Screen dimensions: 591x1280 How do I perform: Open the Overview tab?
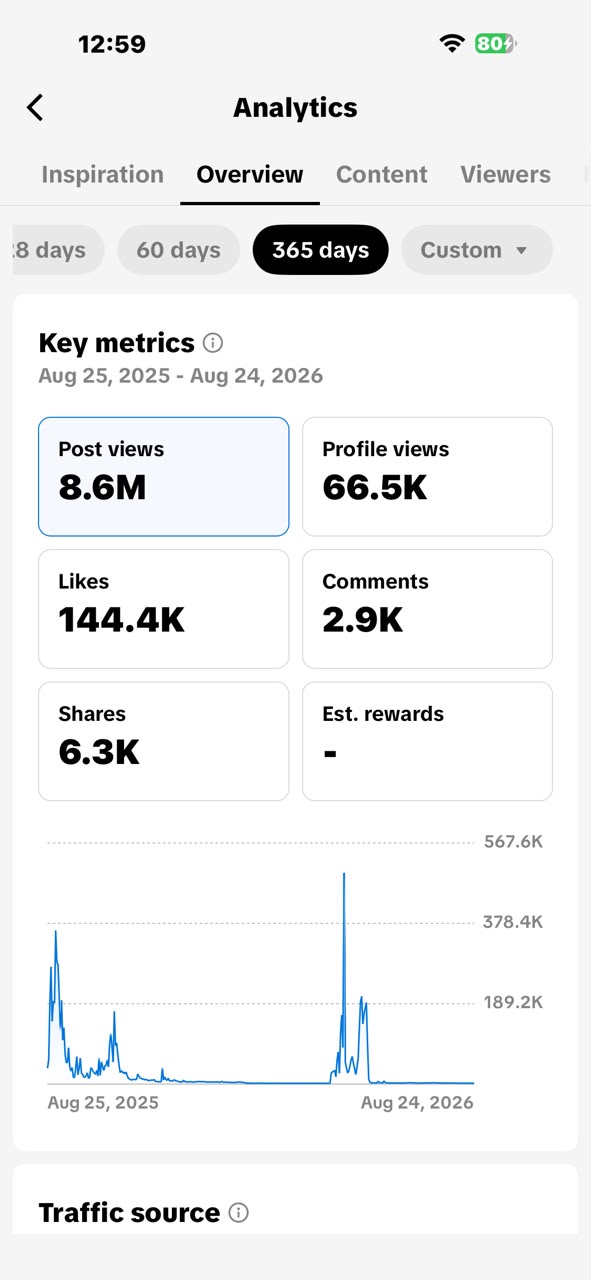point(250,174)
